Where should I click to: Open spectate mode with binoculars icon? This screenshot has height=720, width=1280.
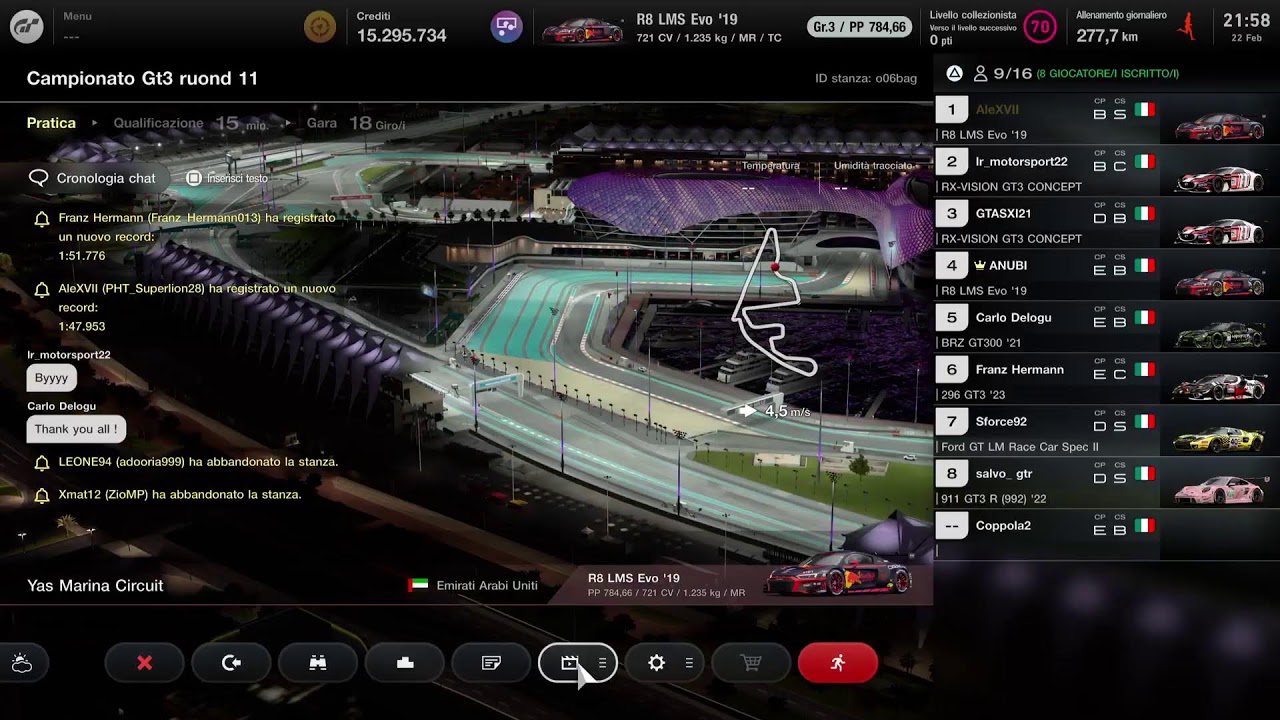(318, 663)
